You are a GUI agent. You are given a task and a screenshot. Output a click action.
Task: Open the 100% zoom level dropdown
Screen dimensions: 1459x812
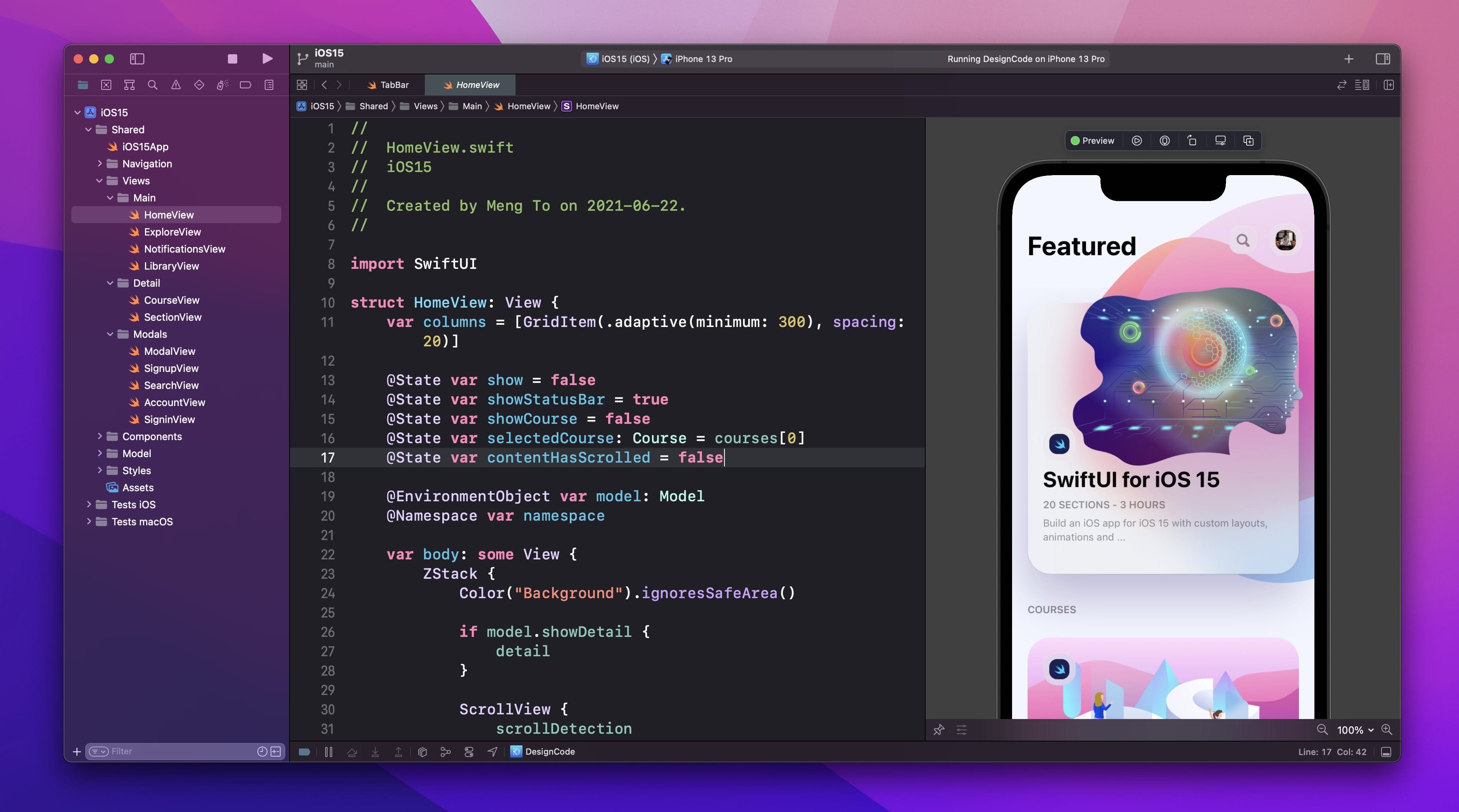[1354, 730]
